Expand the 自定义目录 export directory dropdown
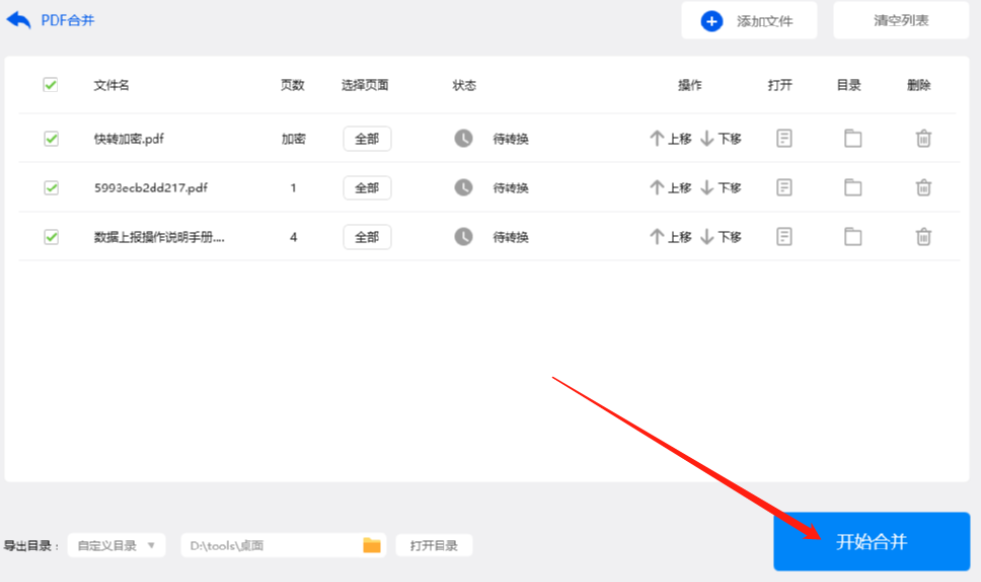 (x=116, y=546)
